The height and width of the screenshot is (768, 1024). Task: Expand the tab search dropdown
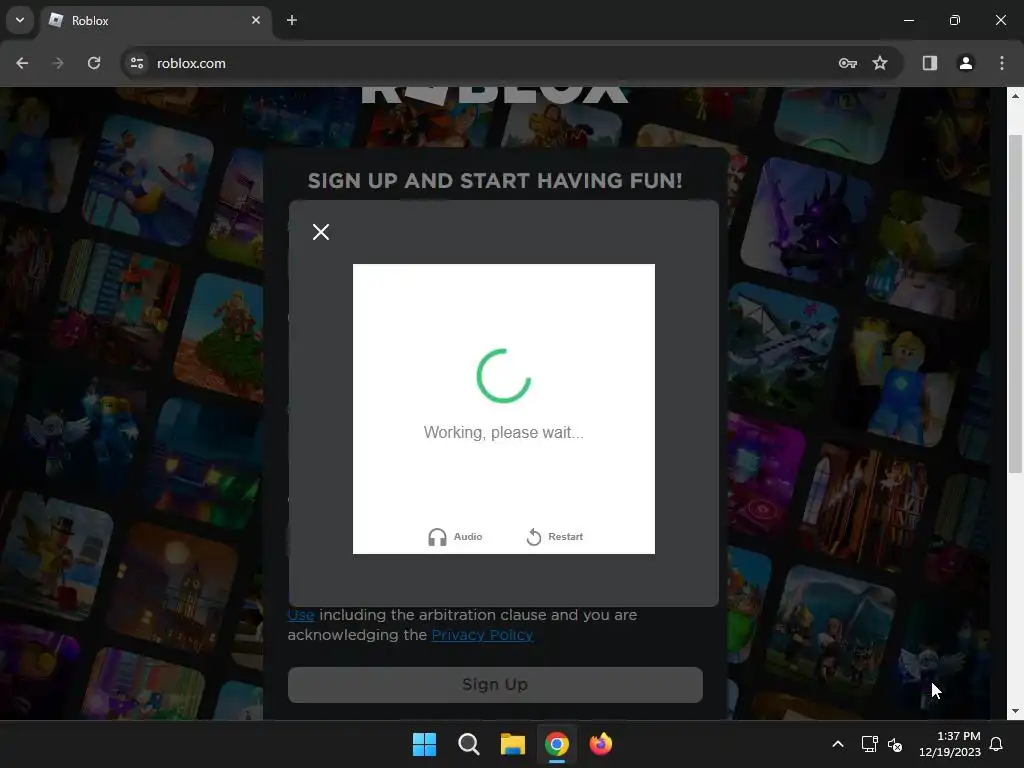(x=20, y=20)
